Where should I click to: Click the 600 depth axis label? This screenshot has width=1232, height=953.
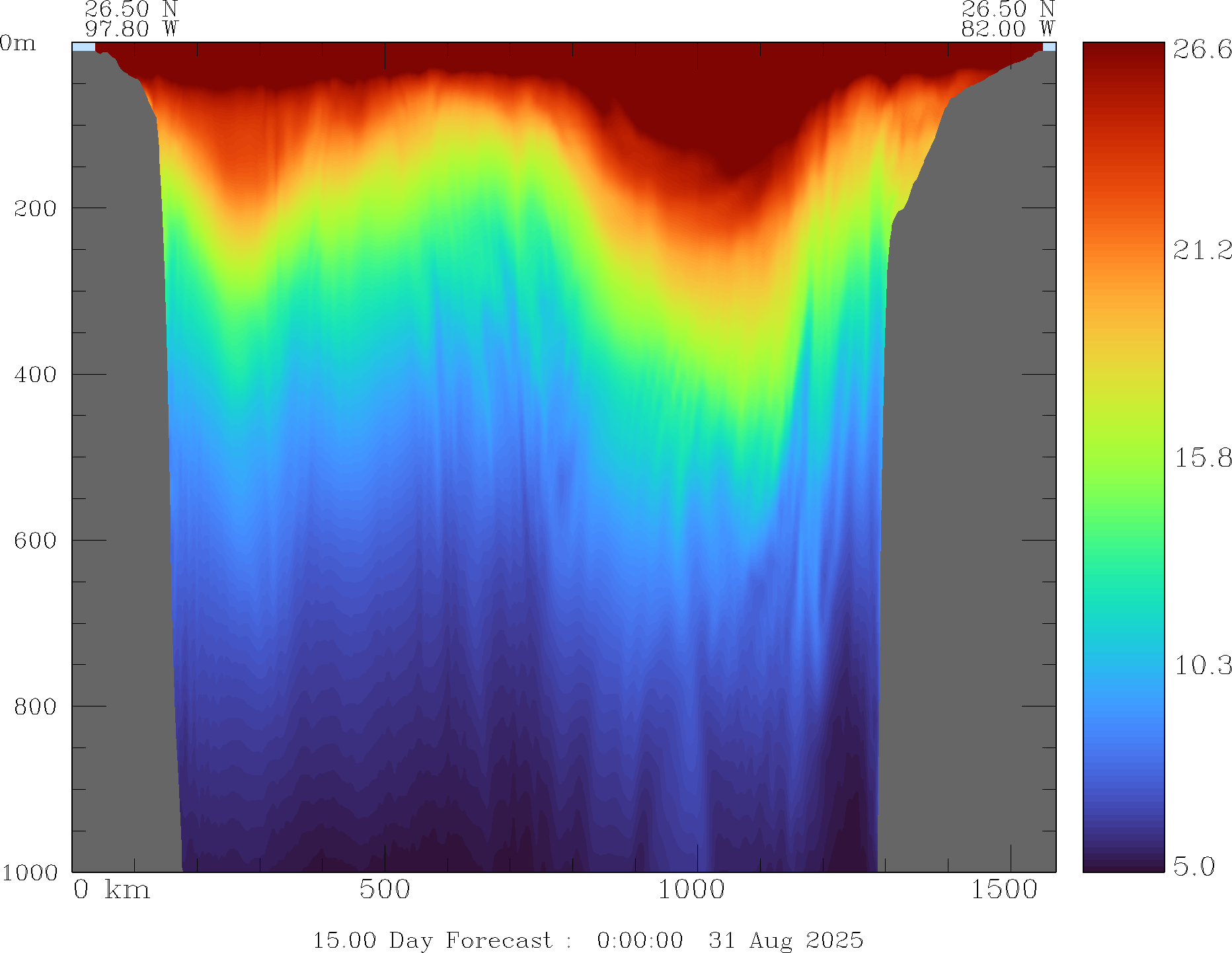[34, 541]
